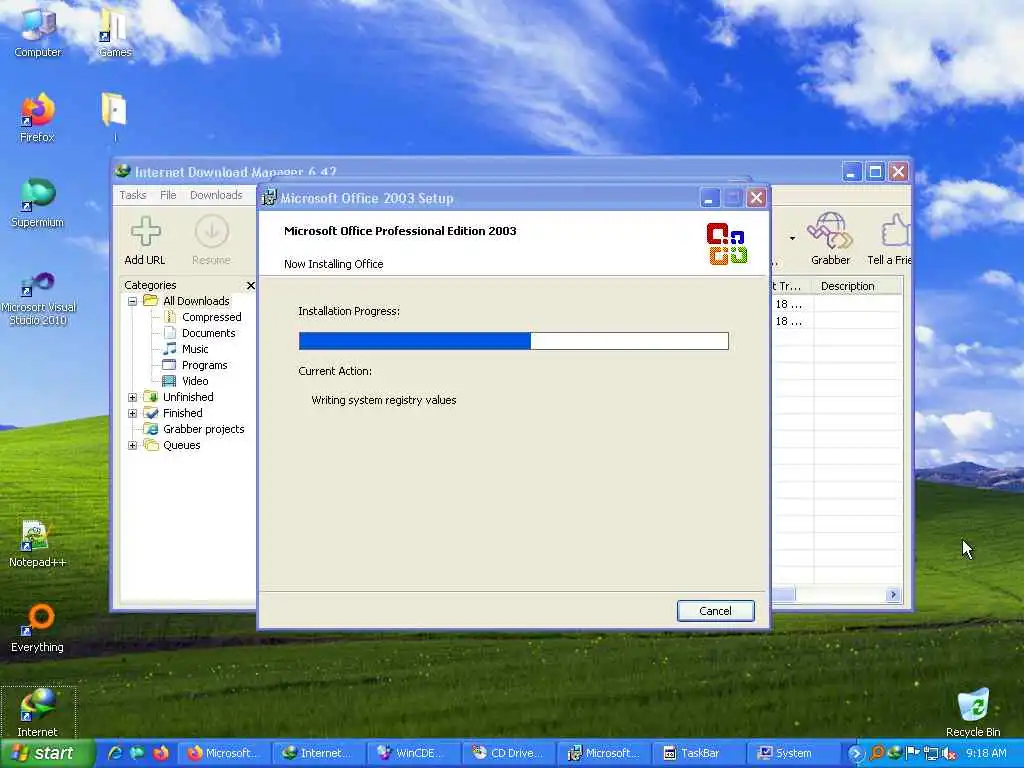Cancel the Office 2003 installation
The image size is (1024, 768).
pyautogui.click(x=715, y=611)
